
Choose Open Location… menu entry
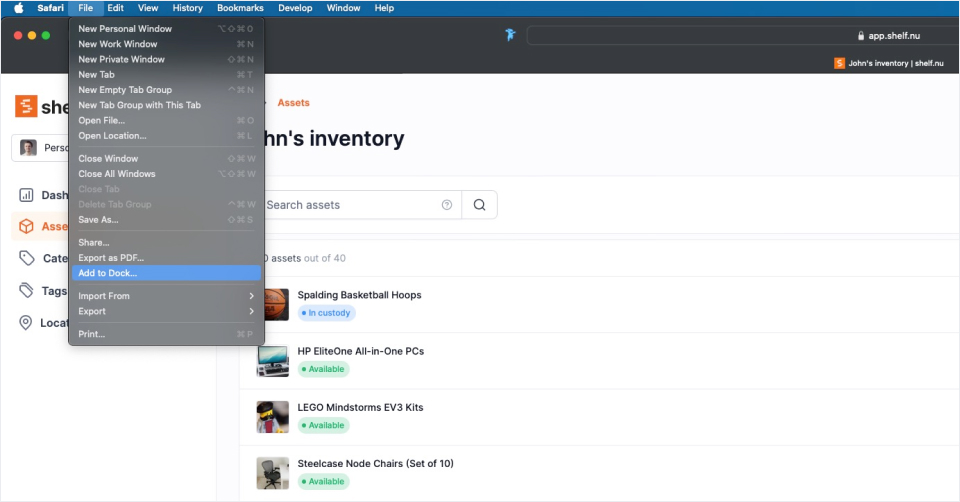click(x=166, y=136)
